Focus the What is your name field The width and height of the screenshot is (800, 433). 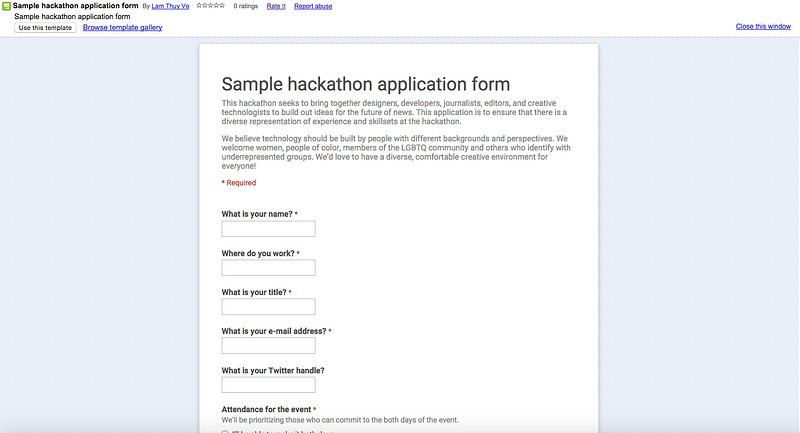coord(268,228)
